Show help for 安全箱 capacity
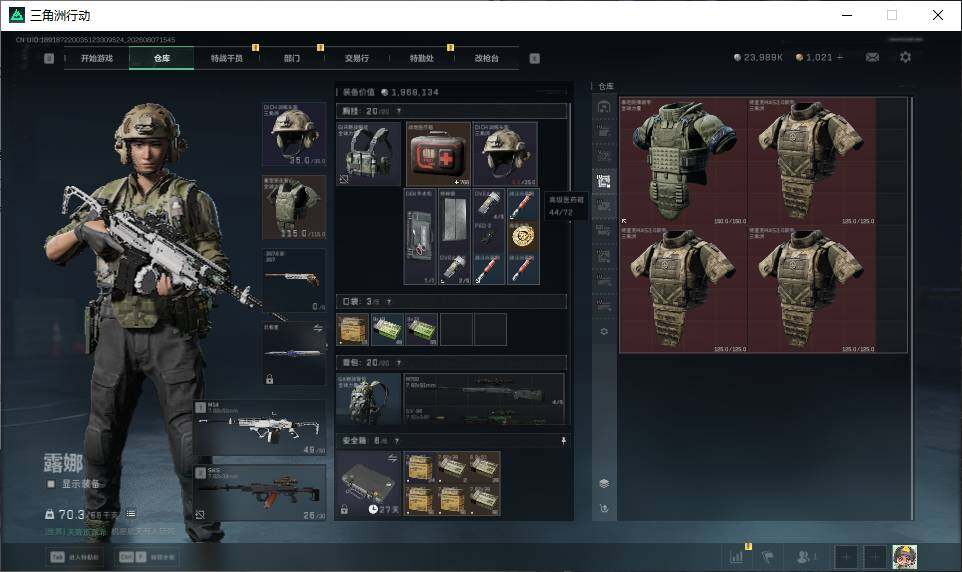The width and height of the screenshot is (962, 572). point(397,441)
